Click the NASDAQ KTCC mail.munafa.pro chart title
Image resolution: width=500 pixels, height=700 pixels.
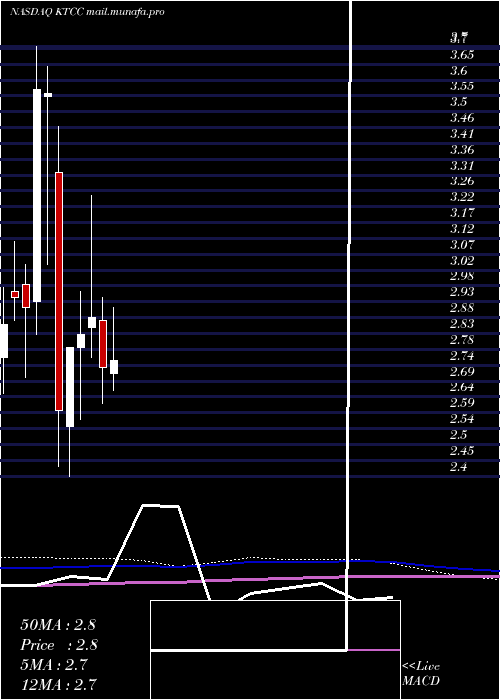tap(88, 12)
